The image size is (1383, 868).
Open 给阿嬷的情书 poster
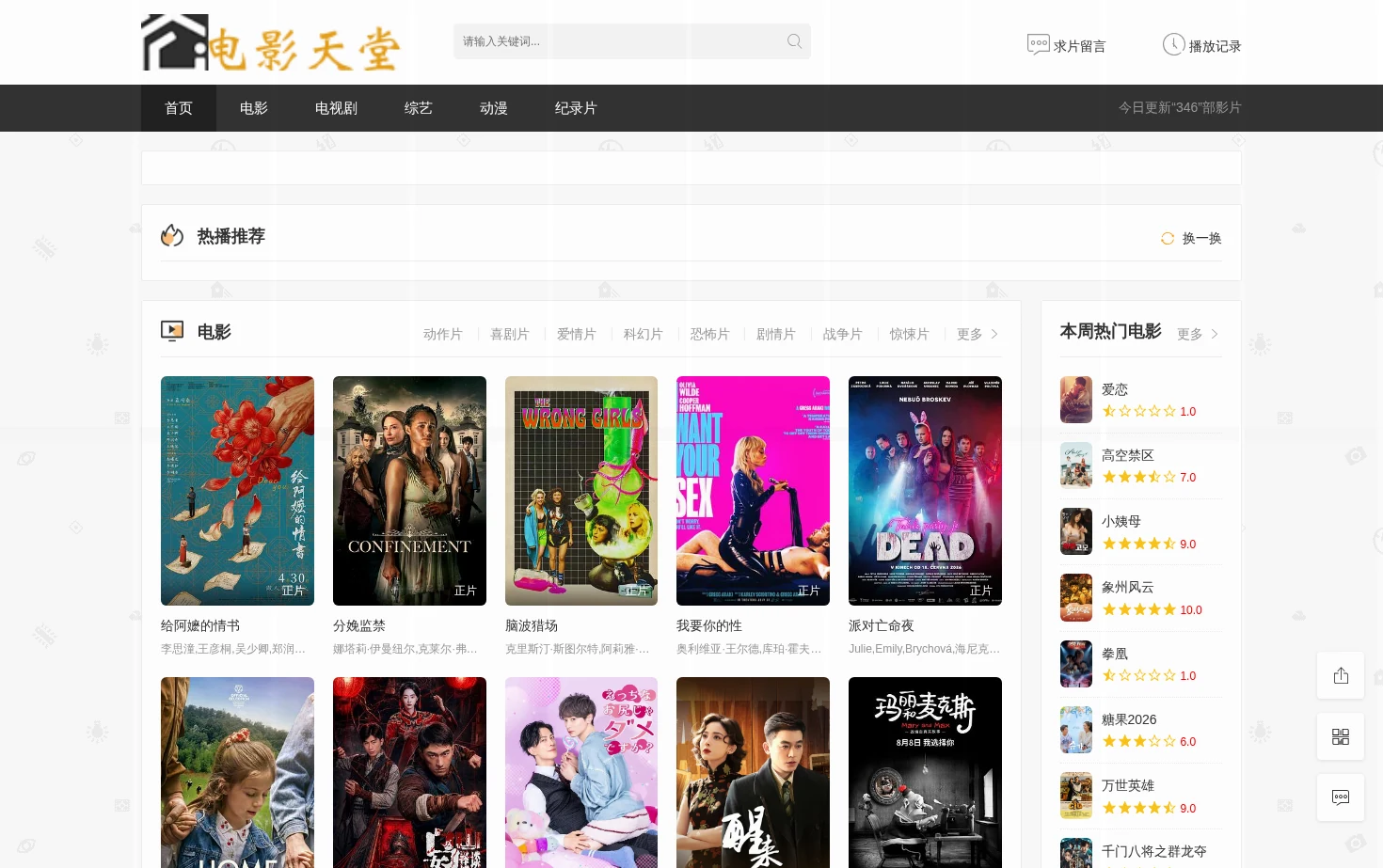(237, 491)
